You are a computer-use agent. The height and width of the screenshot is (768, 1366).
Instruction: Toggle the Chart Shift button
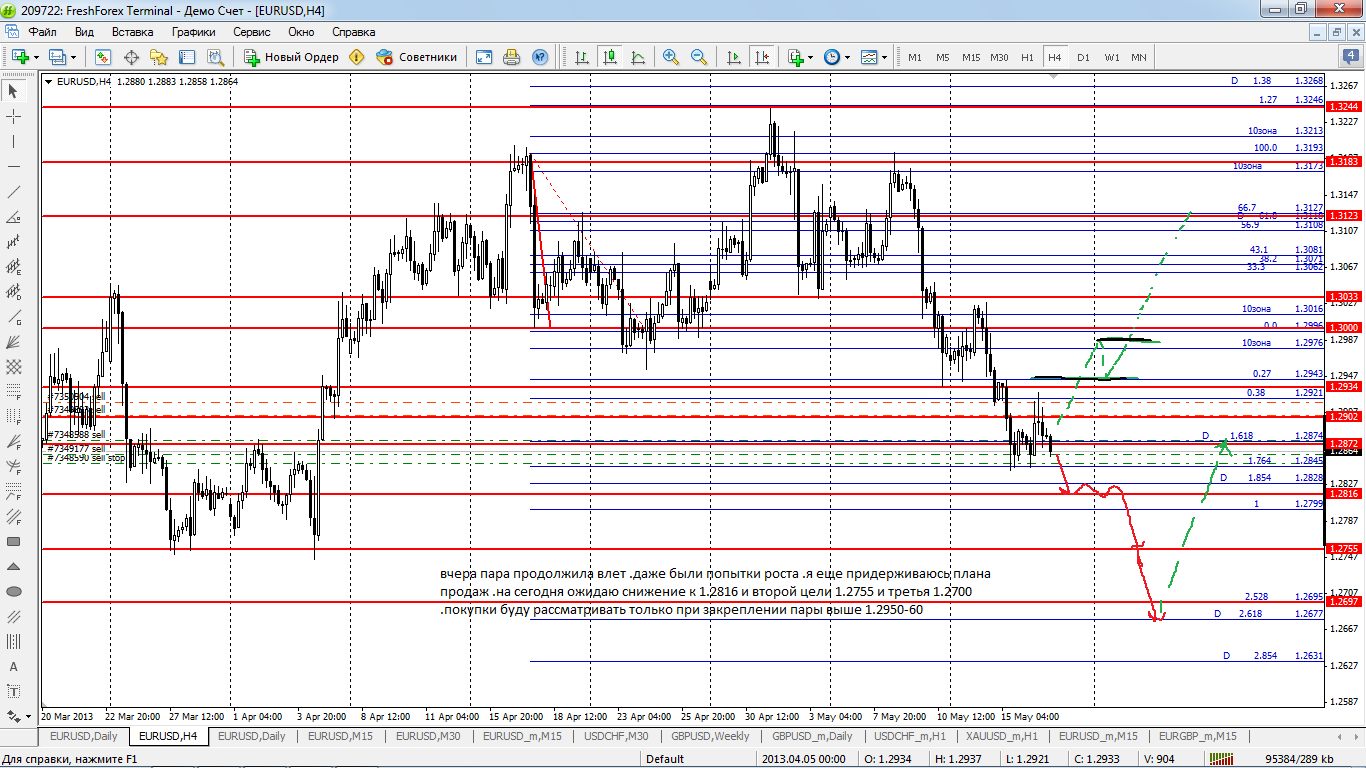point(763,57)
